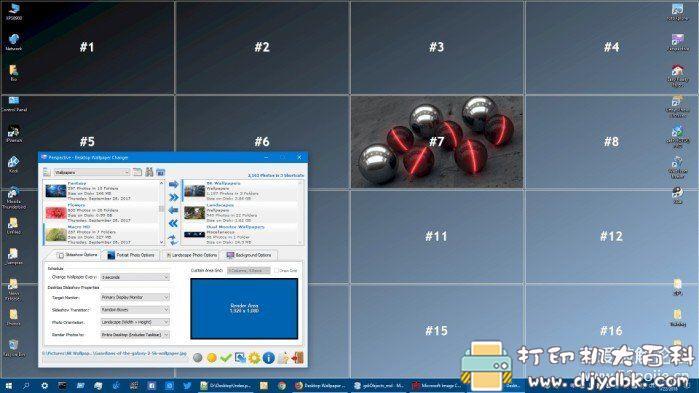Switch to the Slideshow Options tab
The width and height of the screenshot is (699, 393).
coord(76,255)
